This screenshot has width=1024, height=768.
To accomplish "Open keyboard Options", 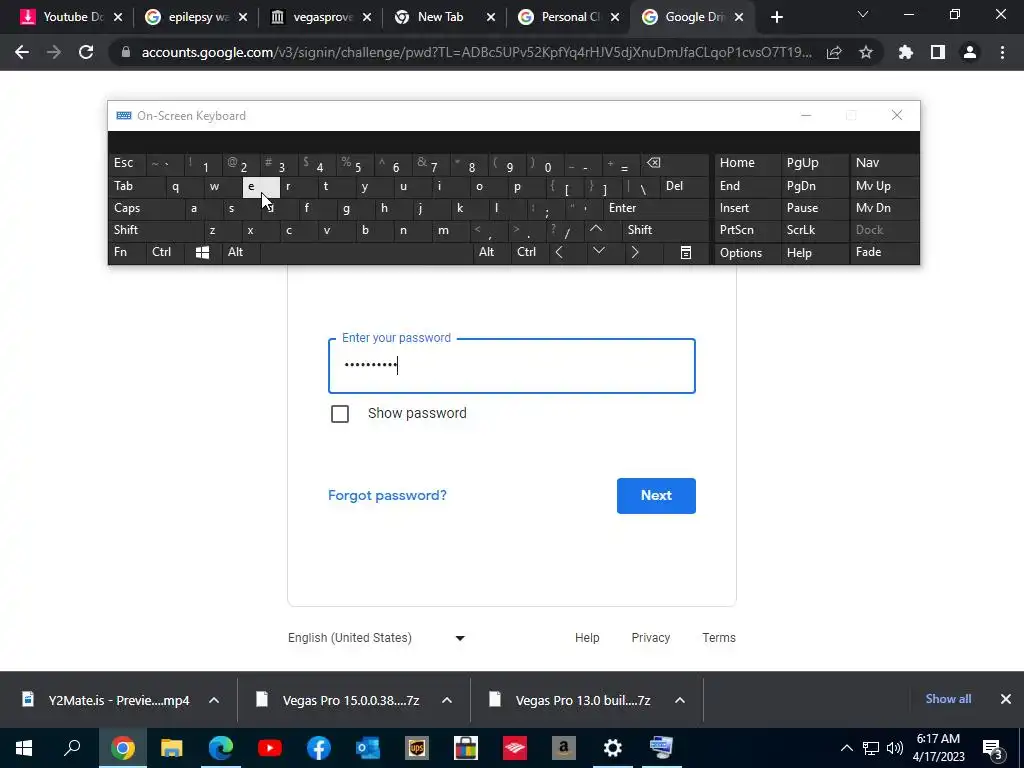I will coord(746,253).
